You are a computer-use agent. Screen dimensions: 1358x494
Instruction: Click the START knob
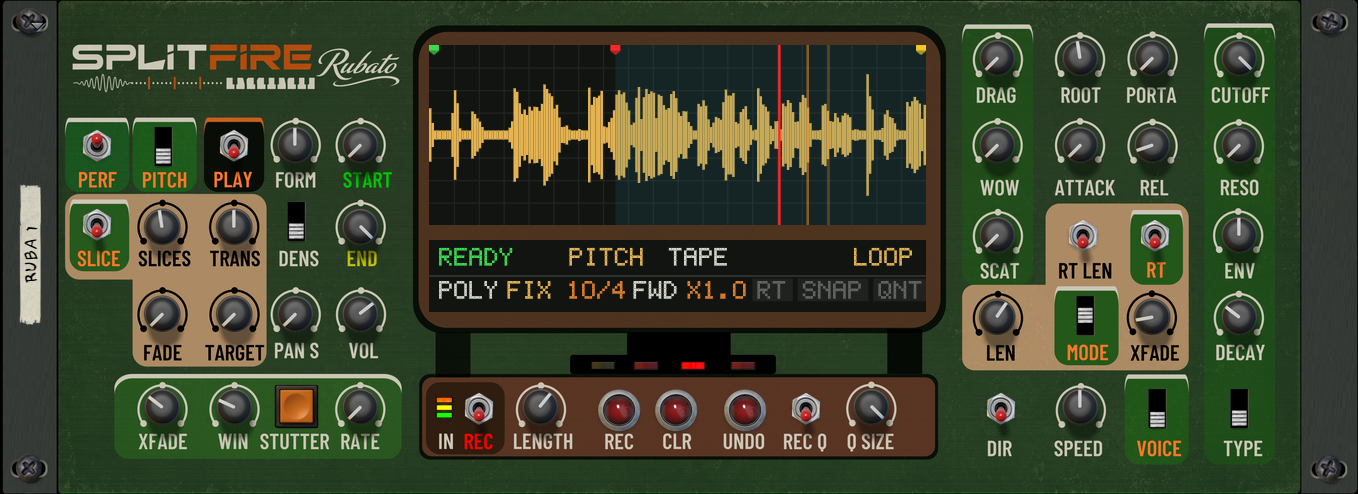[x=359, y=145]
